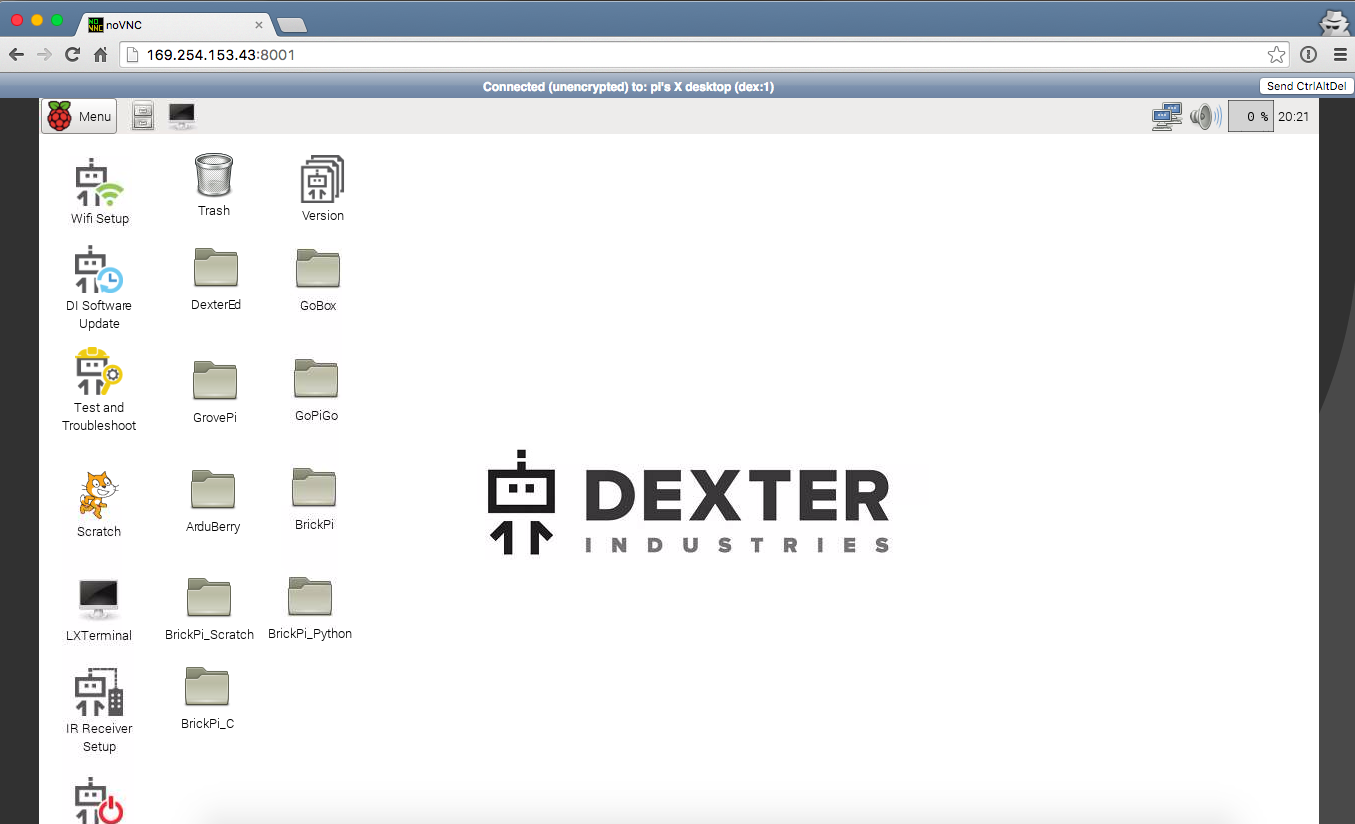Image resolution: width=1355 pixels, height=824 pixels.
Task: Open the BrickPi_Scratch folder
Action: (209, 609)
